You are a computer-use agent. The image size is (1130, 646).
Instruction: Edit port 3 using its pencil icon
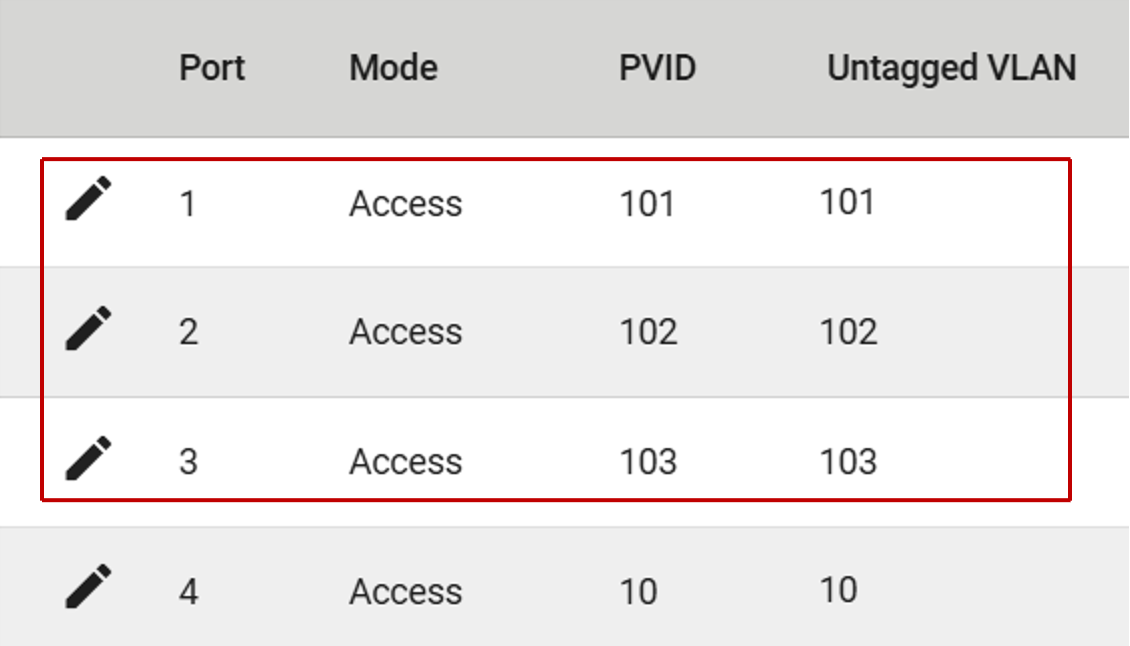pos(88,458)
